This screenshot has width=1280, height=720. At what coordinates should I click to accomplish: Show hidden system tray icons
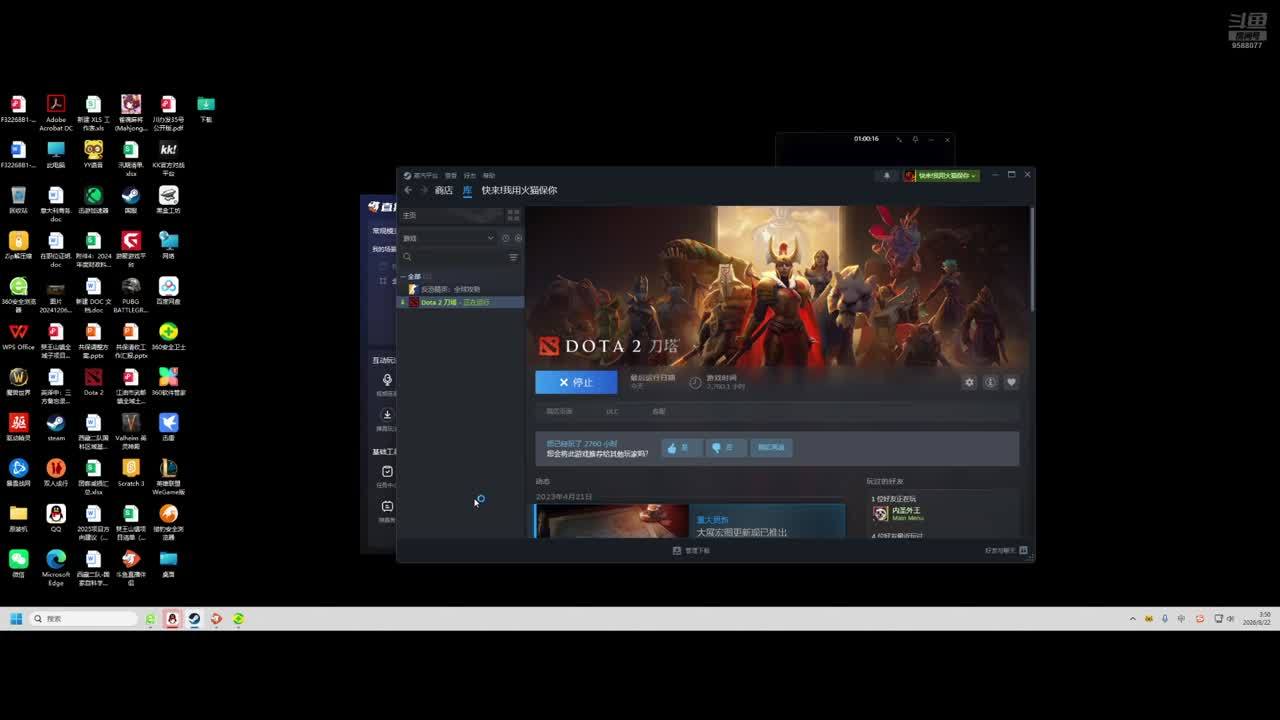click(1132, 619)
